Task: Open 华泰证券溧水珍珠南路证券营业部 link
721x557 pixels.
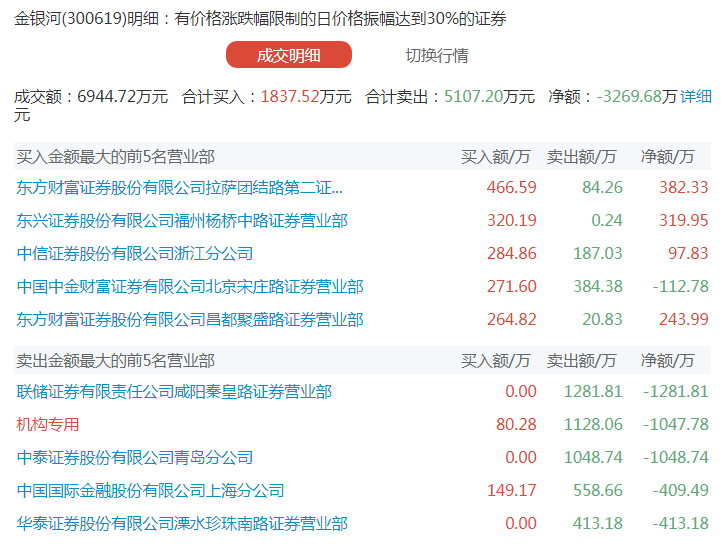Action: click(x=182, y=523)
